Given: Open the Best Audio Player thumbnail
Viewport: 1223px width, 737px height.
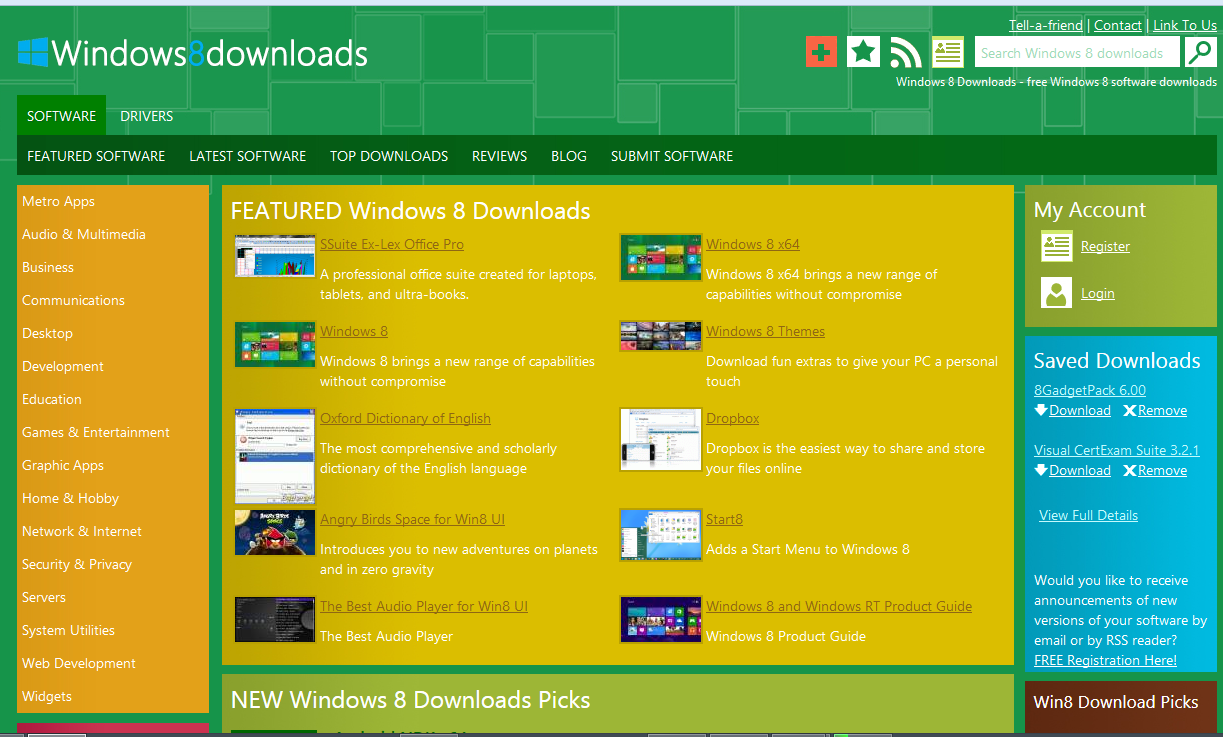Looking at the screenshot, I should pyautogui.click(x=275, y=619).
